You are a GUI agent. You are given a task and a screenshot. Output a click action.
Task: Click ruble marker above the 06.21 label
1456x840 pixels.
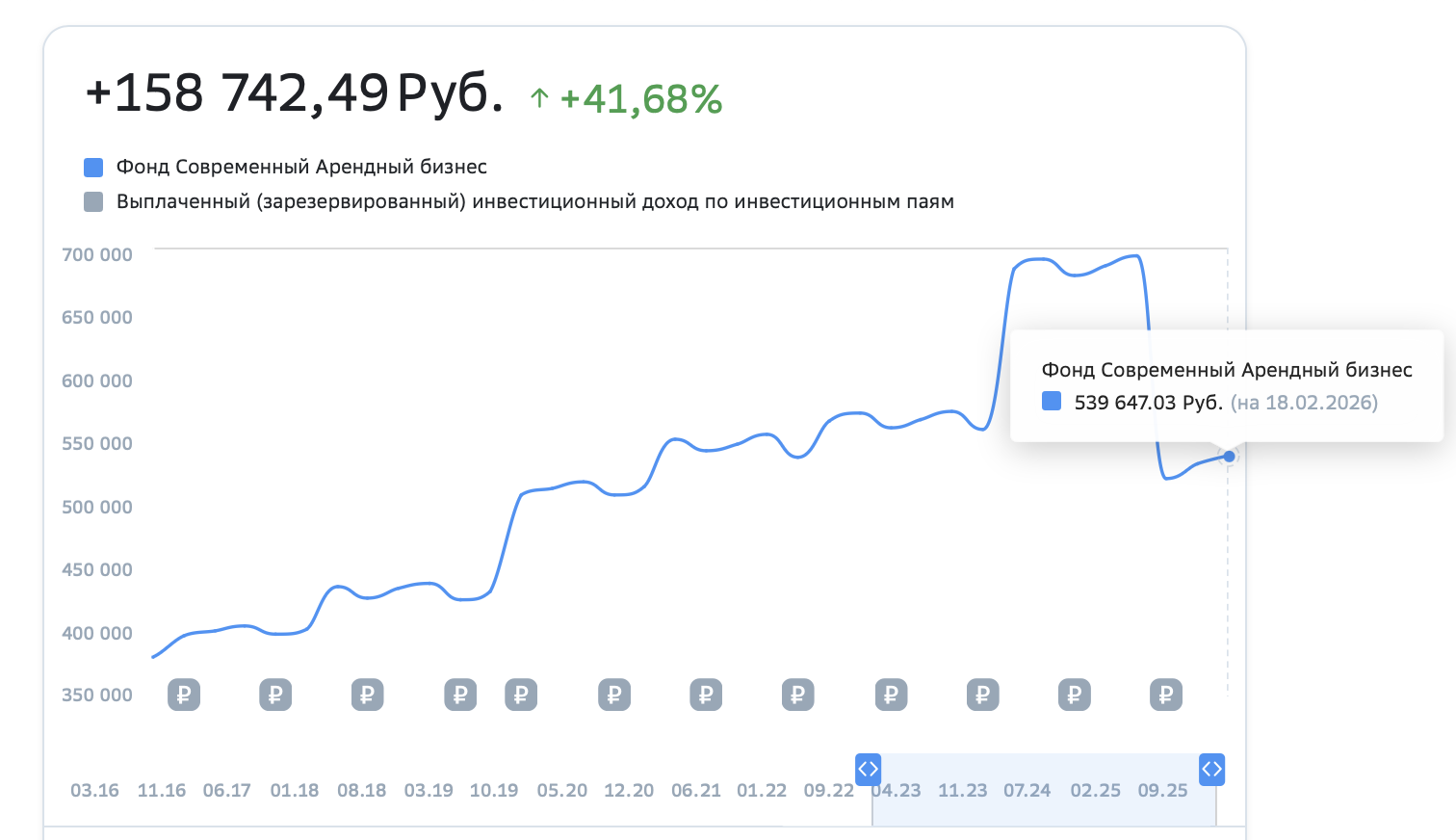click(706, 695)
